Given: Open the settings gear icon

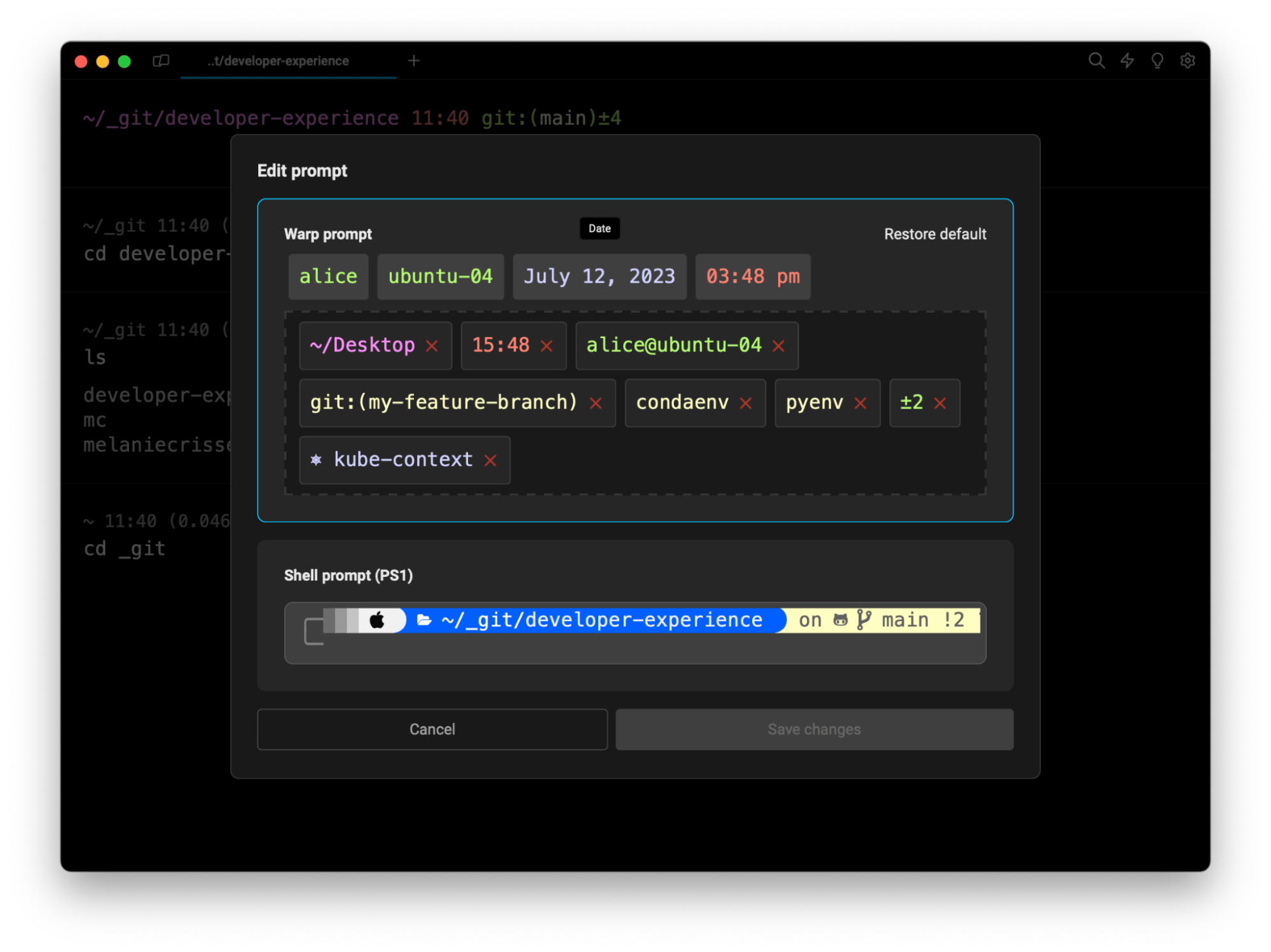Looking at the screenshot, I should (1188, 60).
